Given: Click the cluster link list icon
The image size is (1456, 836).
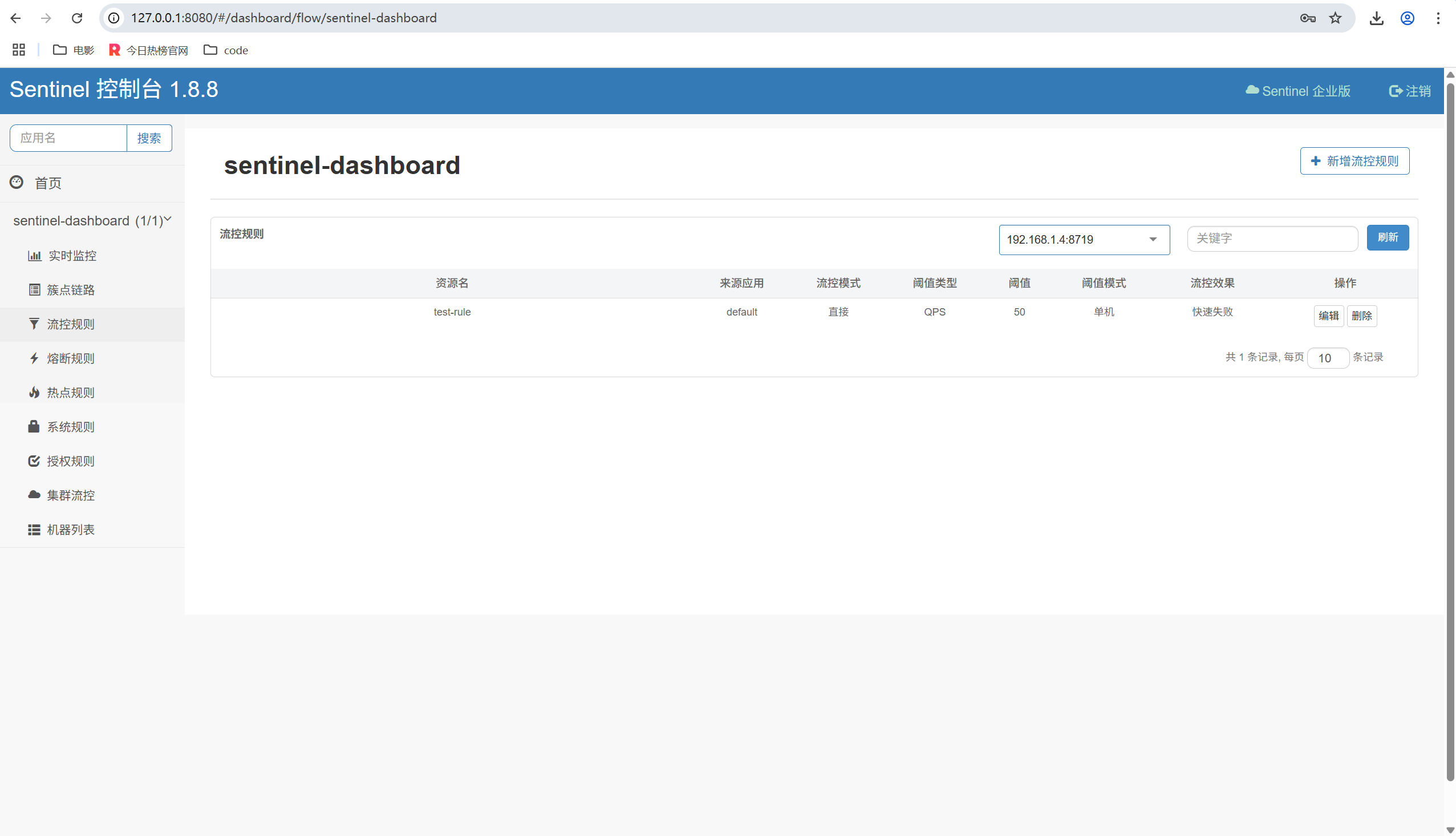Looking at the screenshot, I should (34, 290).
